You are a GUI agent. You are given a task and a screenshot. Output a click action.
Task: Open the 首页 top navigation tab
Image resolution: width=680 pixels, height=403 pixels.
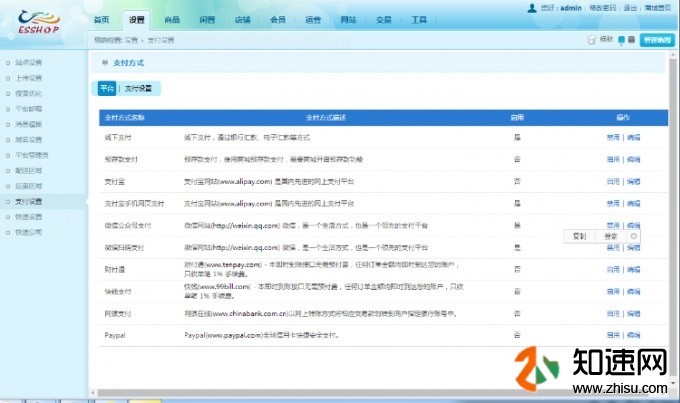(101, 20)
